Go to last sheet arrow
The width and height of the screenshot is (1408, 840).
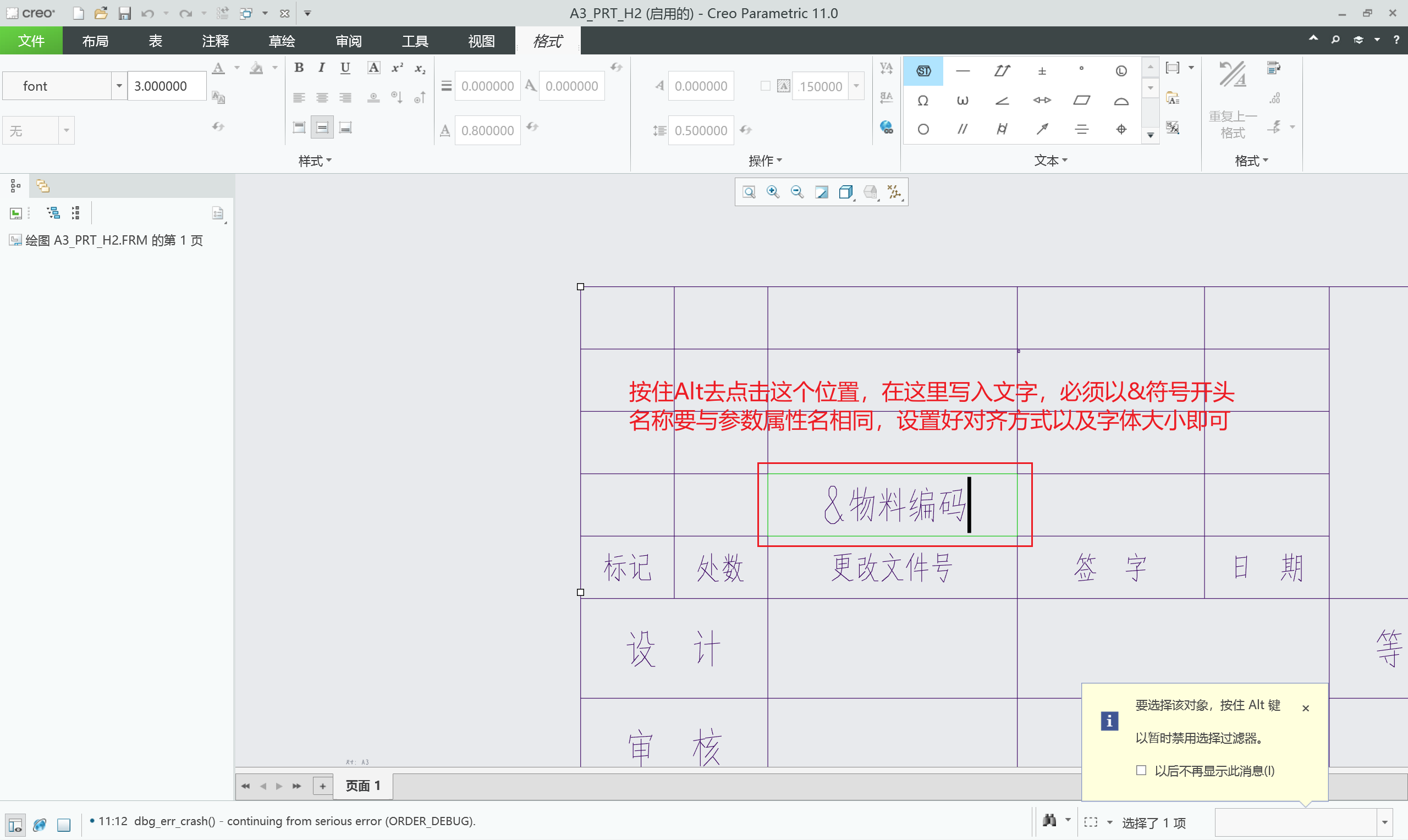(x=296, y=786)
